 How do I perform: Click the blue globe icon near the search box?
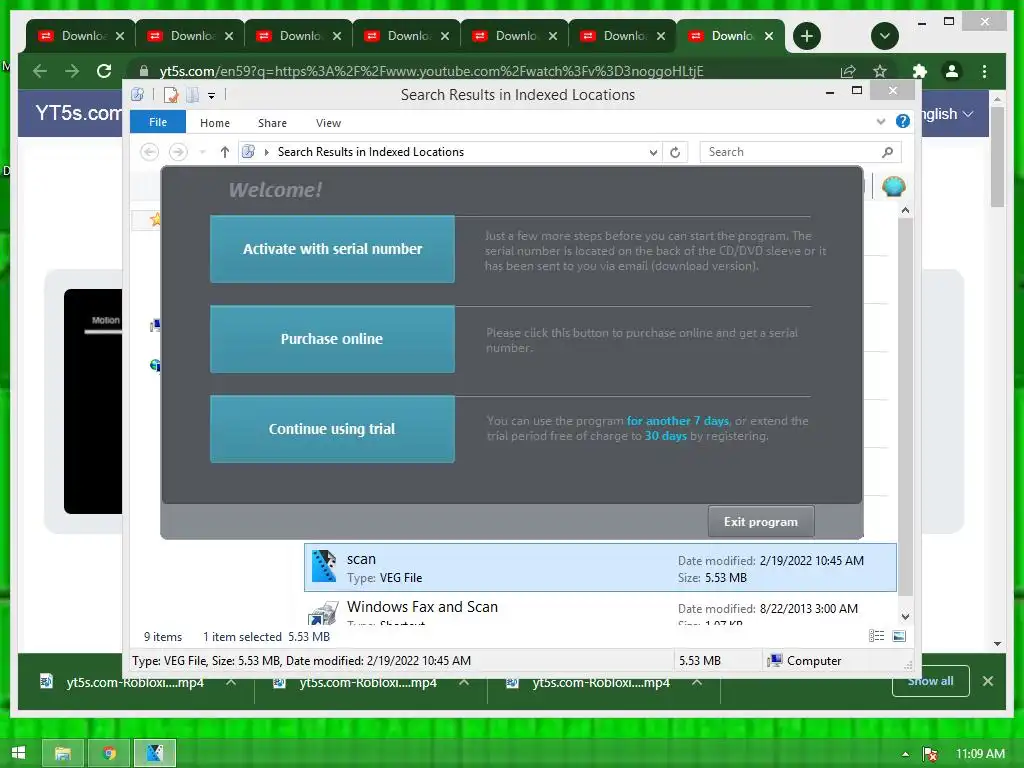coord(893,187)
